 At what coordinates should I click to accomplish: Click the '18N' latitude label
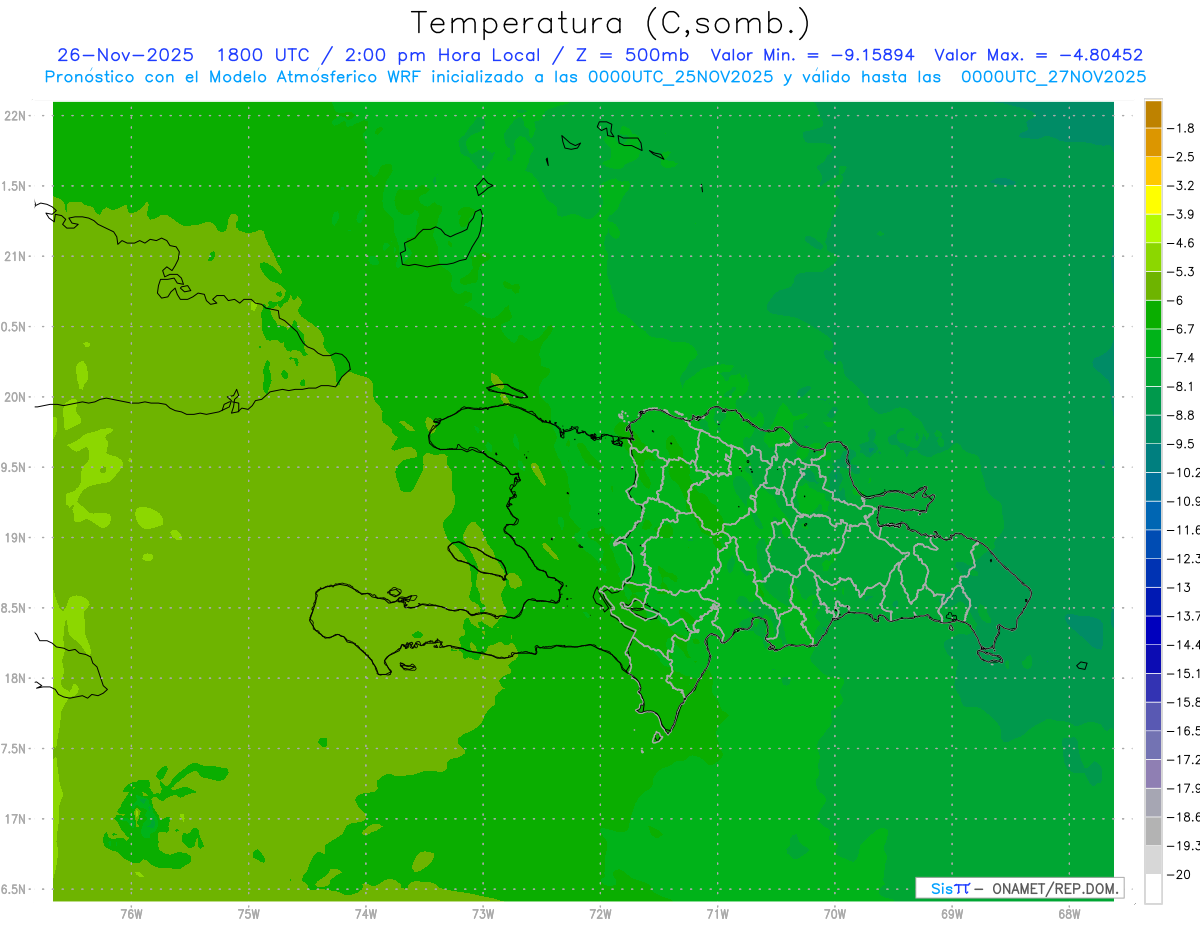14,678
